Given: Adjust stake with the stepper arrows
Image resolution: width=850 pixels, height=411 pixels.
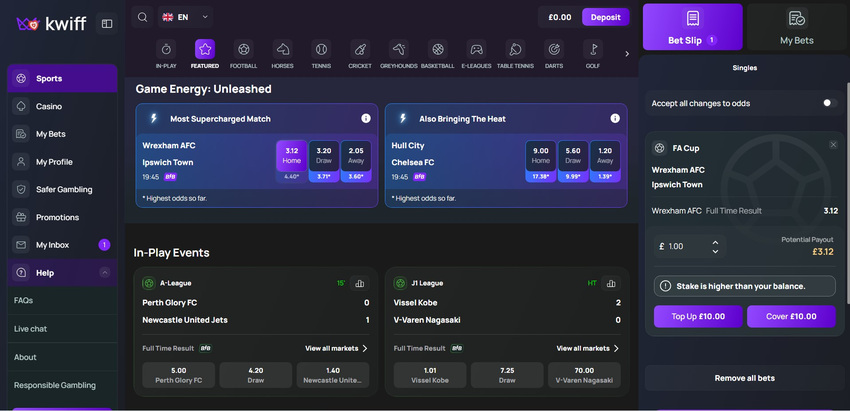Looking at the screenshot, I should (x=715, y=247).
